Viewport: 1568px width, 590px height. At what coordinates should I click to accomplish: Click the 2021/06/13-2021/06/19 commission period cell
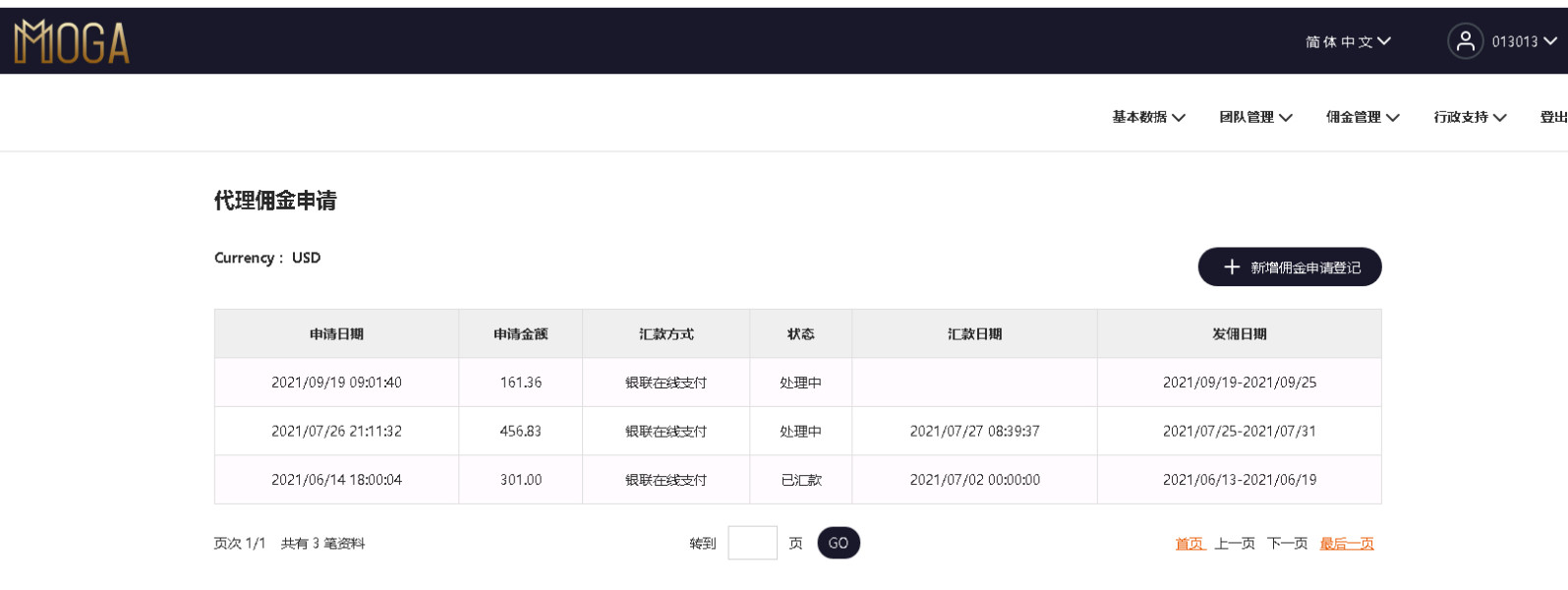[x=1240, y=480]
